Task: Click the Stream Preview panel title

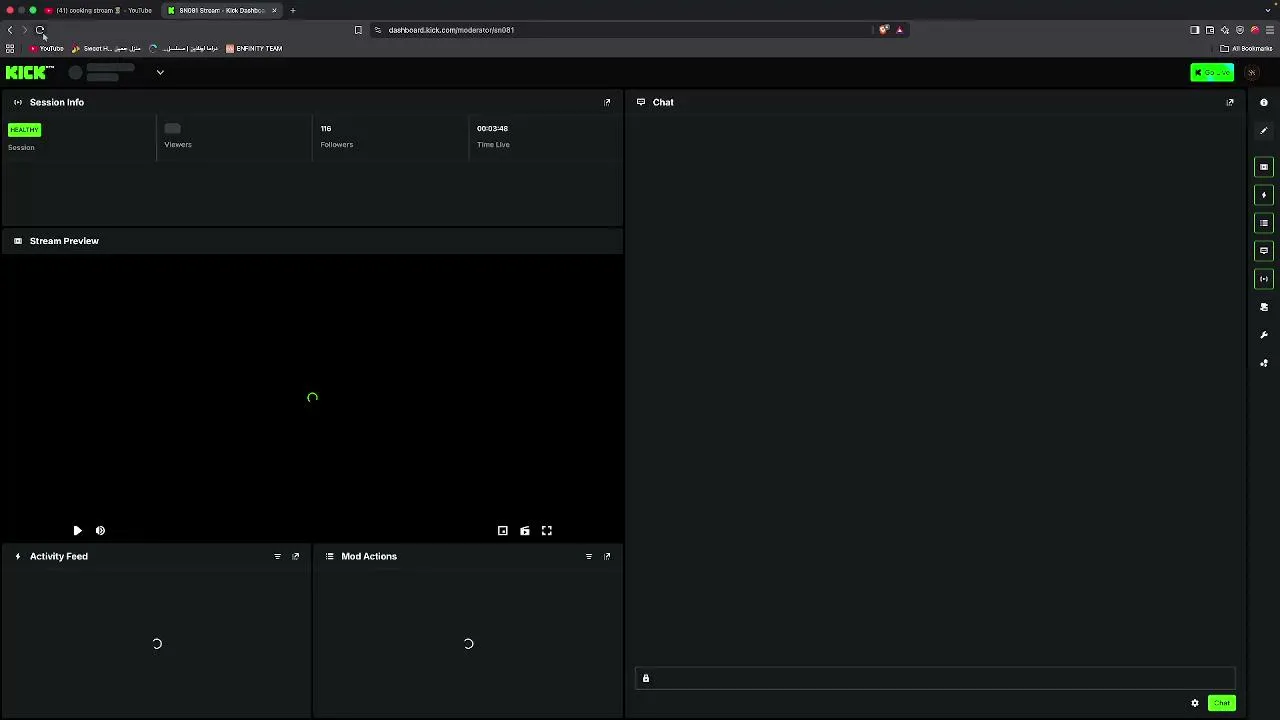Action: point(64,241)
